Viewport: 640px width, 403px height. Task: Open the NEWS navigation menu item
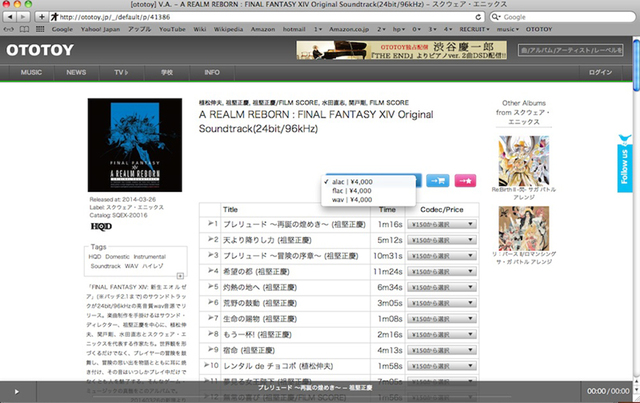click(x=76, y=73)
